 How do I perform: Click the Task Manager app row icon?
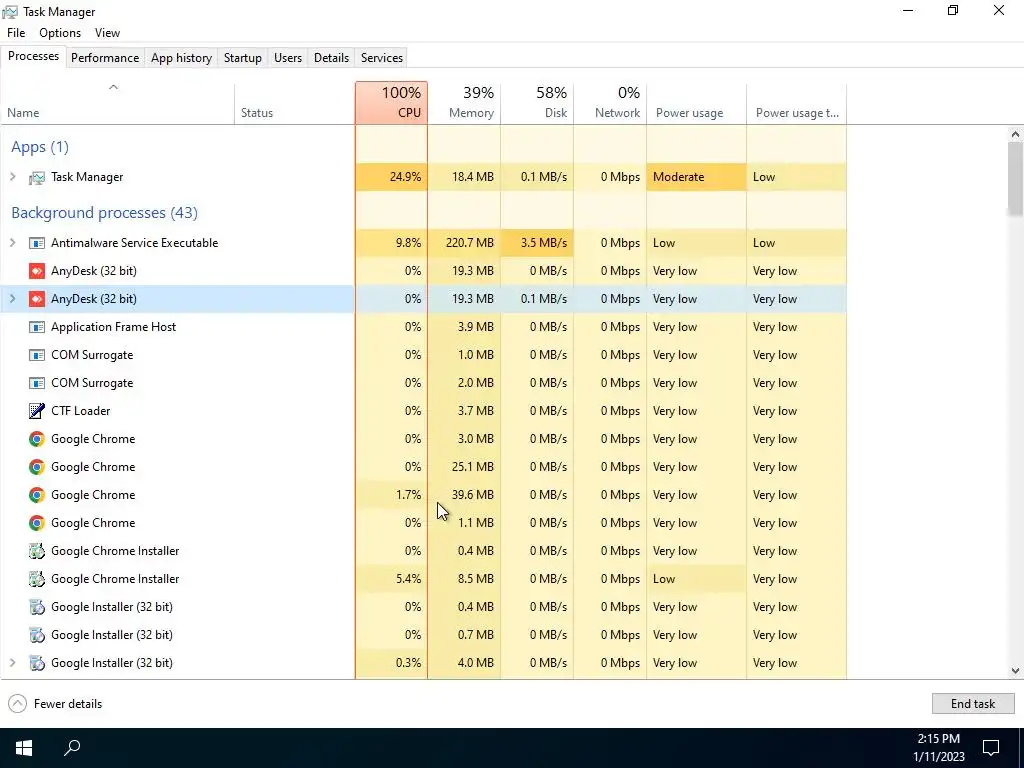coord(37,177)
